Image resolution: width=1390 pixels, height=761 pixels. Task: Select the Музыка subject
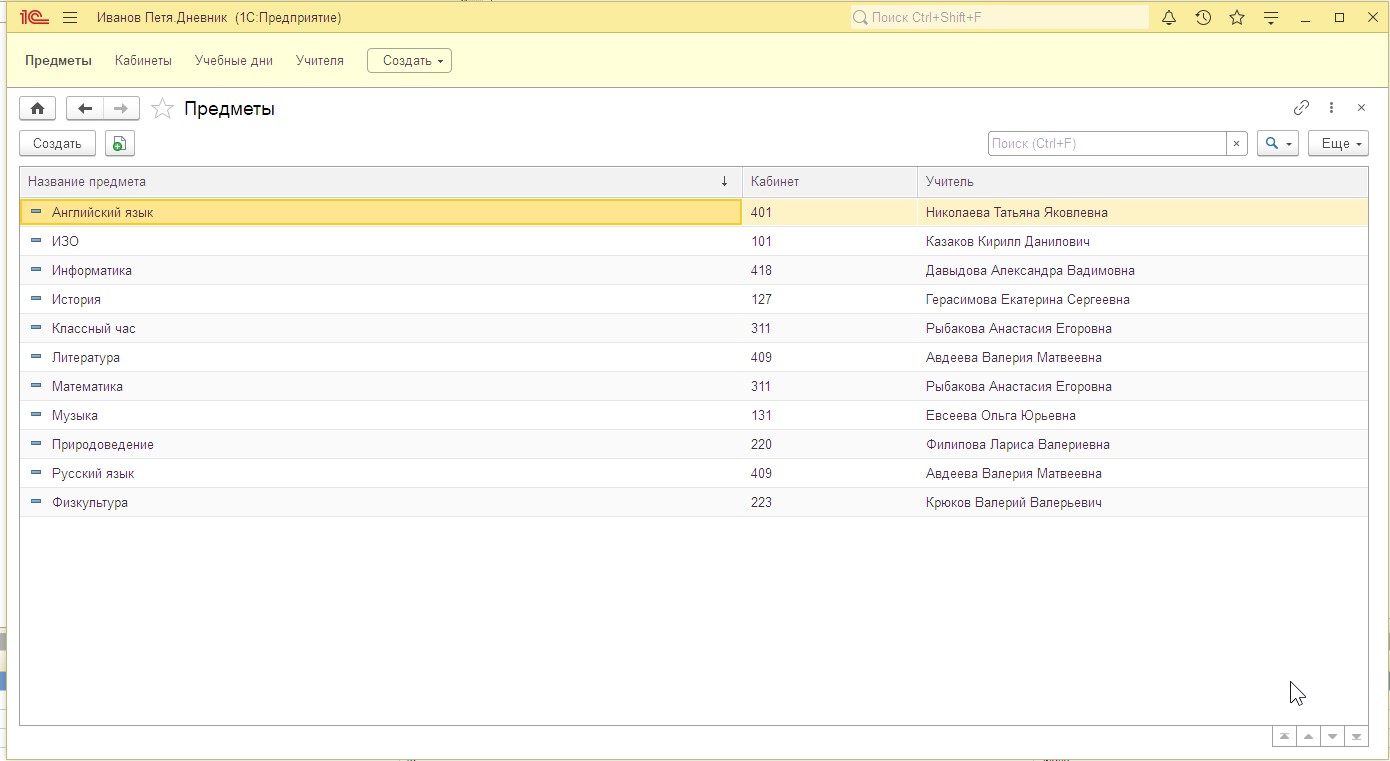(694, 415)
